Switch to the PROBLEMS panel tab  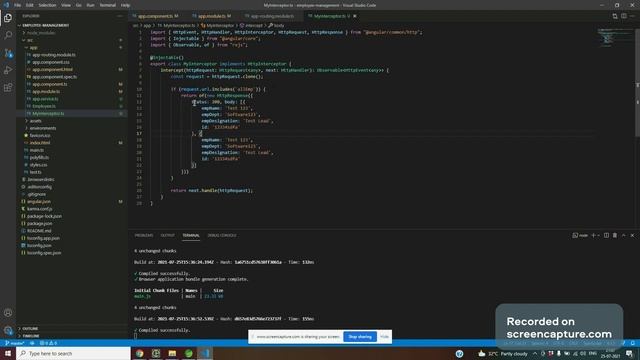(144, 236)
